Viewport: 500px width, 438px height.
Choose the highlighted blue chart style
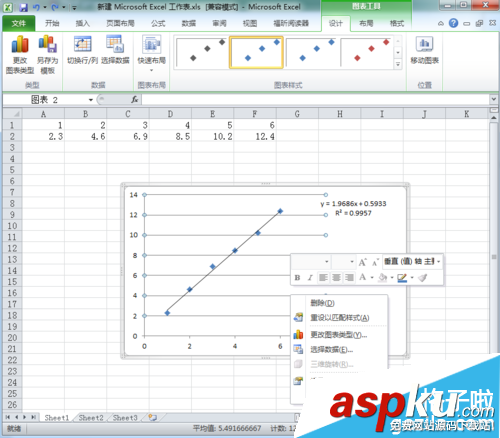(x=256, y=53)
